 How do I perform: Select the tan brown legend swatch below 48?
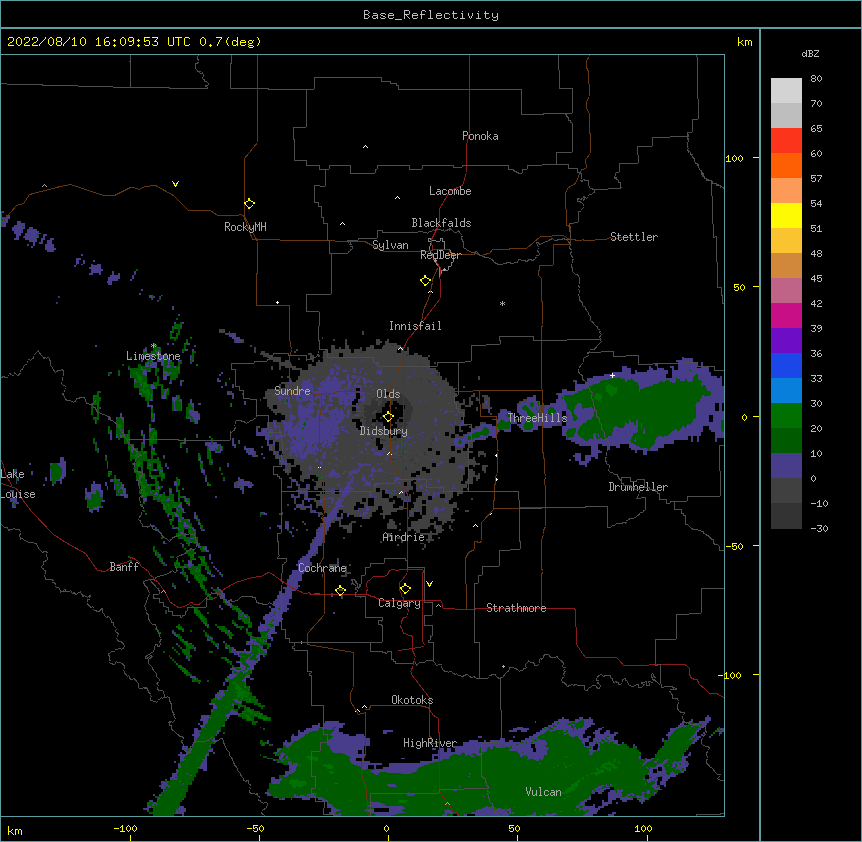[x=786, y=265]
